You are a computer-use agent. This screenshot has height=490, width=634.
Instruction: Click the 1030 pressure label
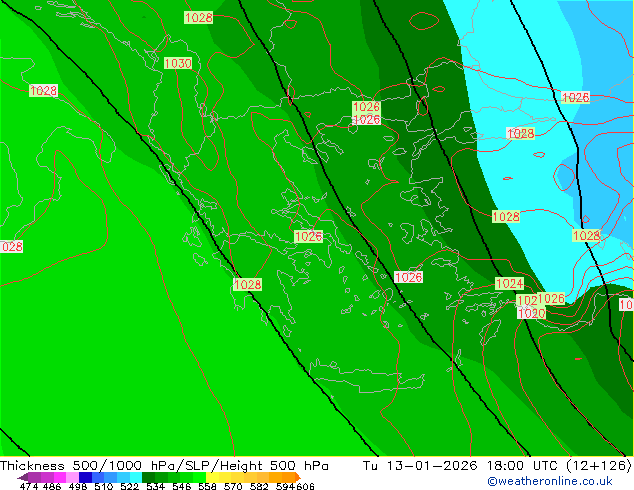point(178,63)
